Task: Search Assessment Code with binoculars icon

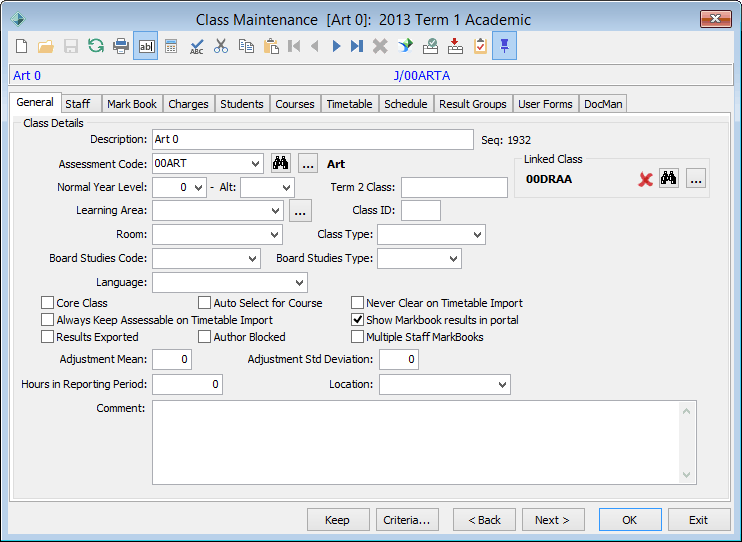Action: click(281, 163)
